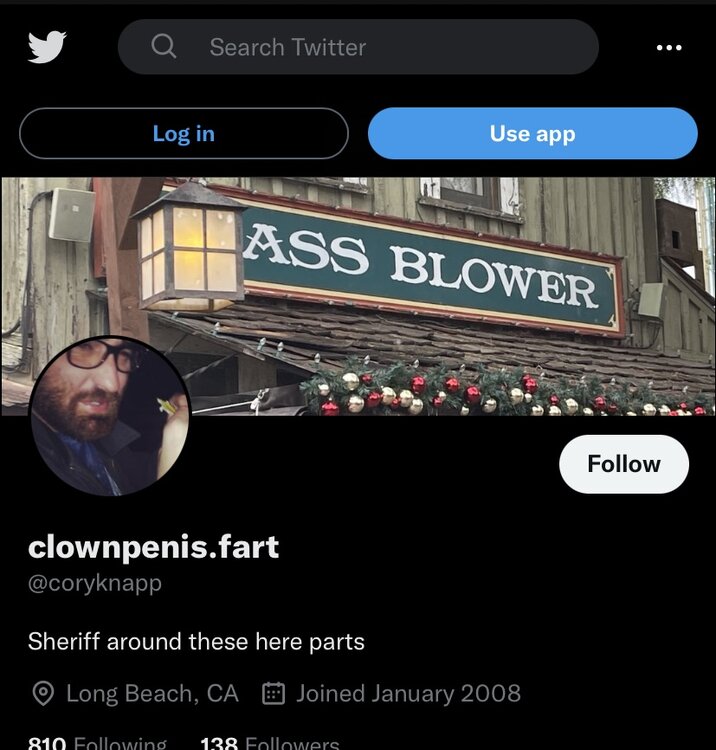Click the @coryknapp handle
This screenshot has width=716, height=750.
pyautogui.click(x=95, y=584)
